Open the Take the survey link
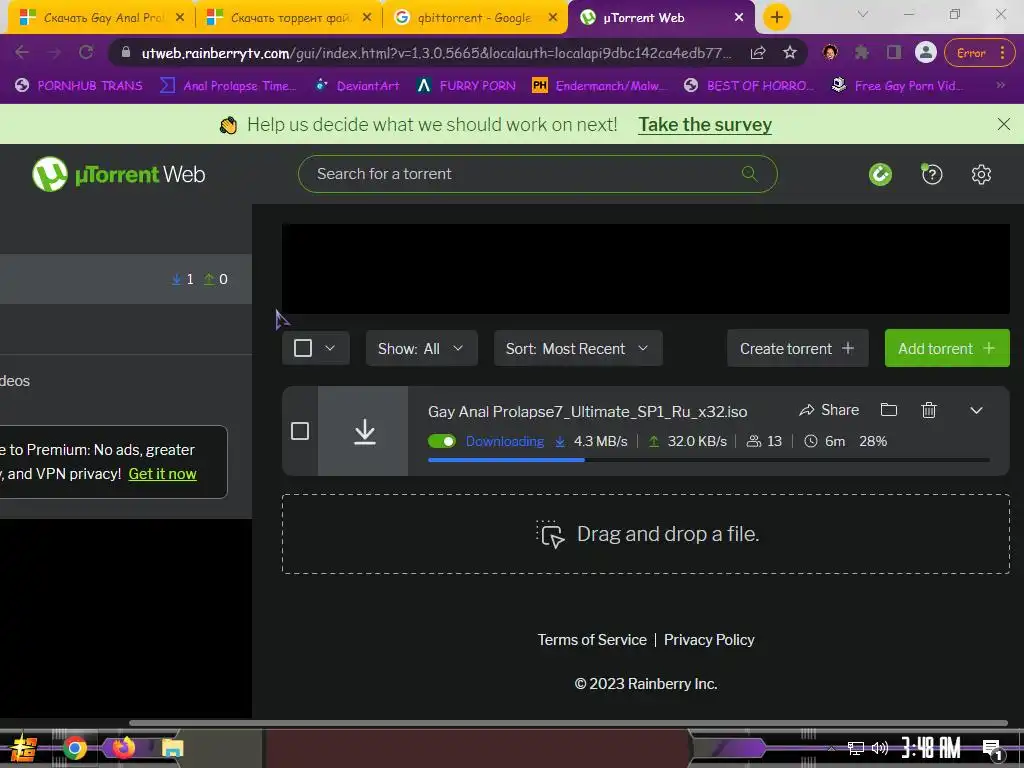 705,125
